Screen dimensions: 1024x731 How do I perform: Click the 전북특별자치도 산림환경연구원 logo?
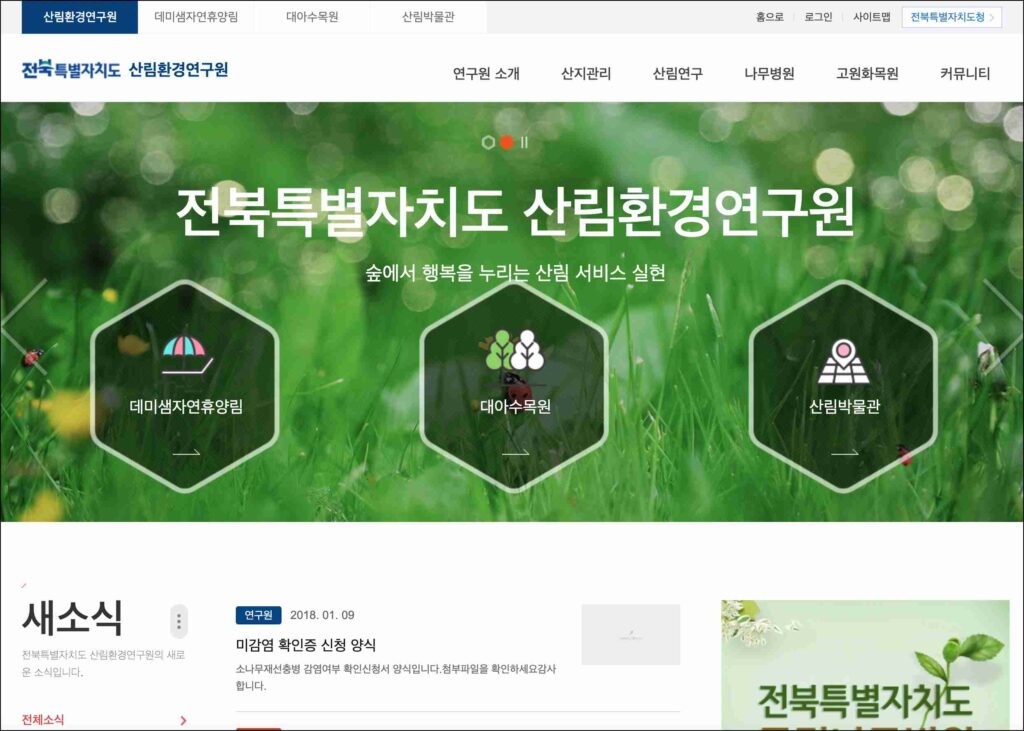(125, 70)
